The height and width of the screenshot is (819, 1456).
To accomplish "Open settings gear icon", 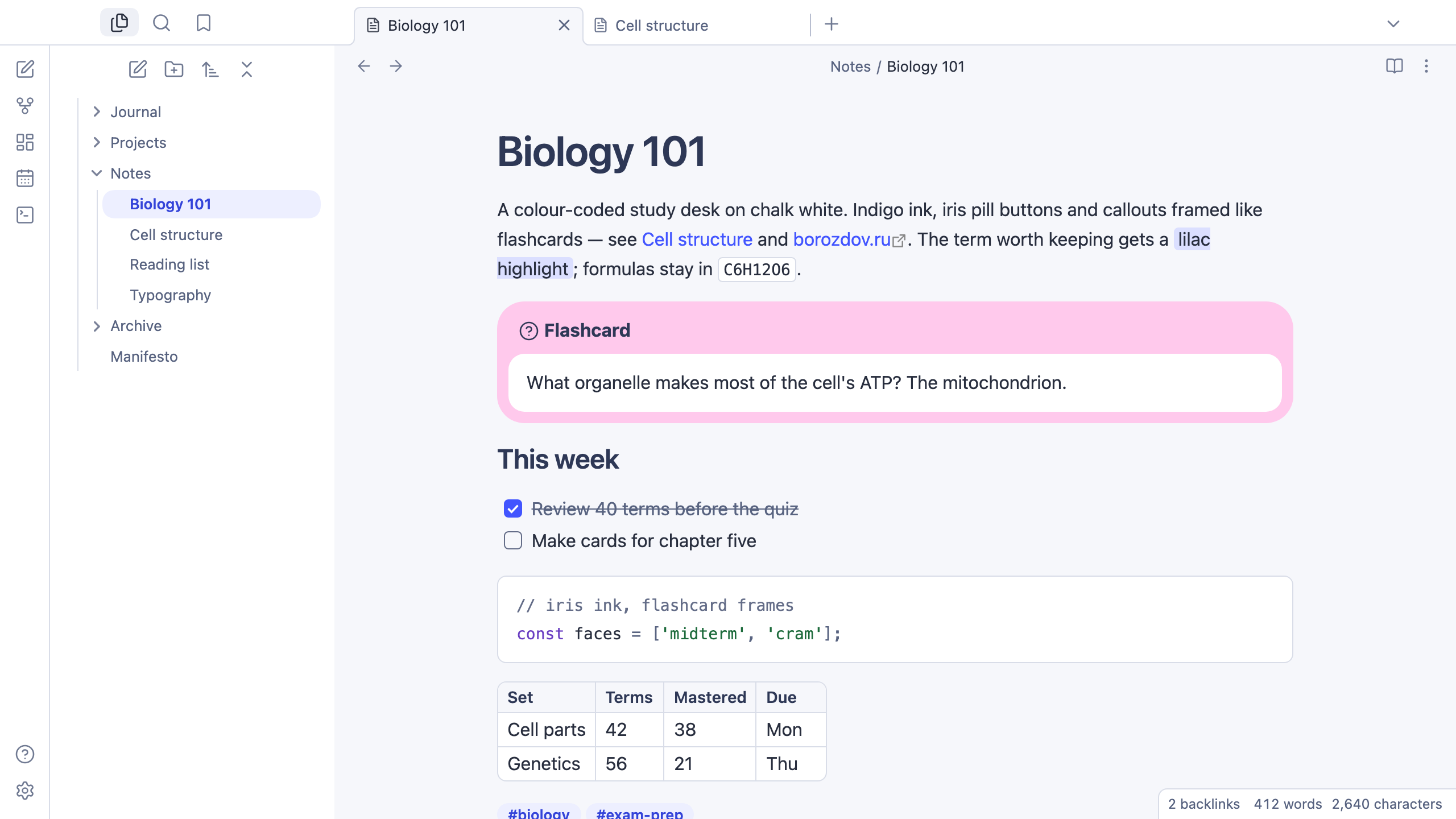I will point(25,791).
